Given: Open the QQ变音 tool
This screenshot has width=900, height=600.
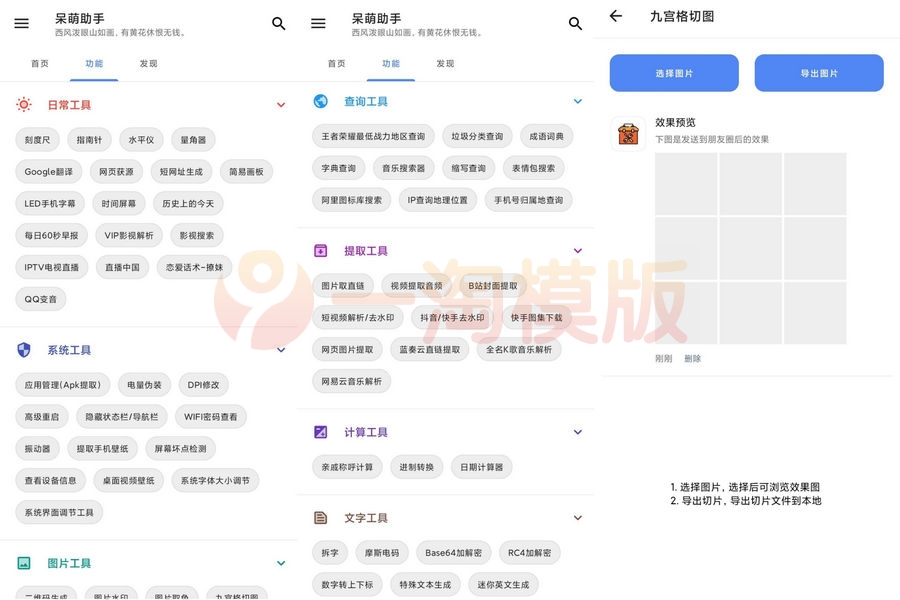Looking at the screenshot, I should [x=41, y=299].
